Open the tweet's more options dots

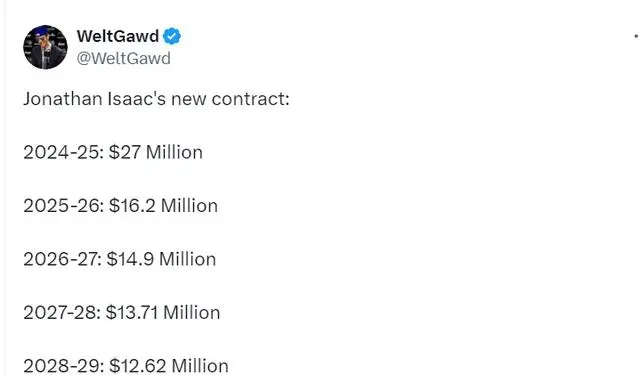click(636, 36)
